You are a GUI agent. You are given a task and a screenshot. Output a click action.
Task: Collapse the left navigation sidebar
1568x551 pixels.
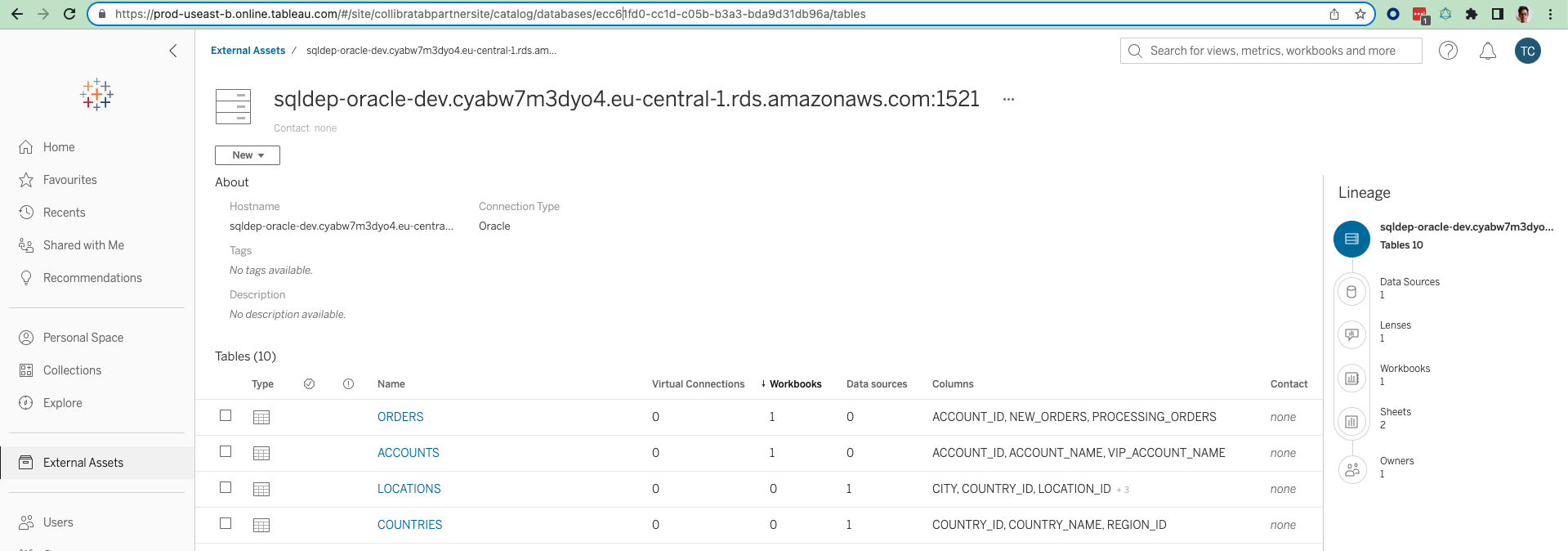pyautogui.click(x=172, y=51)
